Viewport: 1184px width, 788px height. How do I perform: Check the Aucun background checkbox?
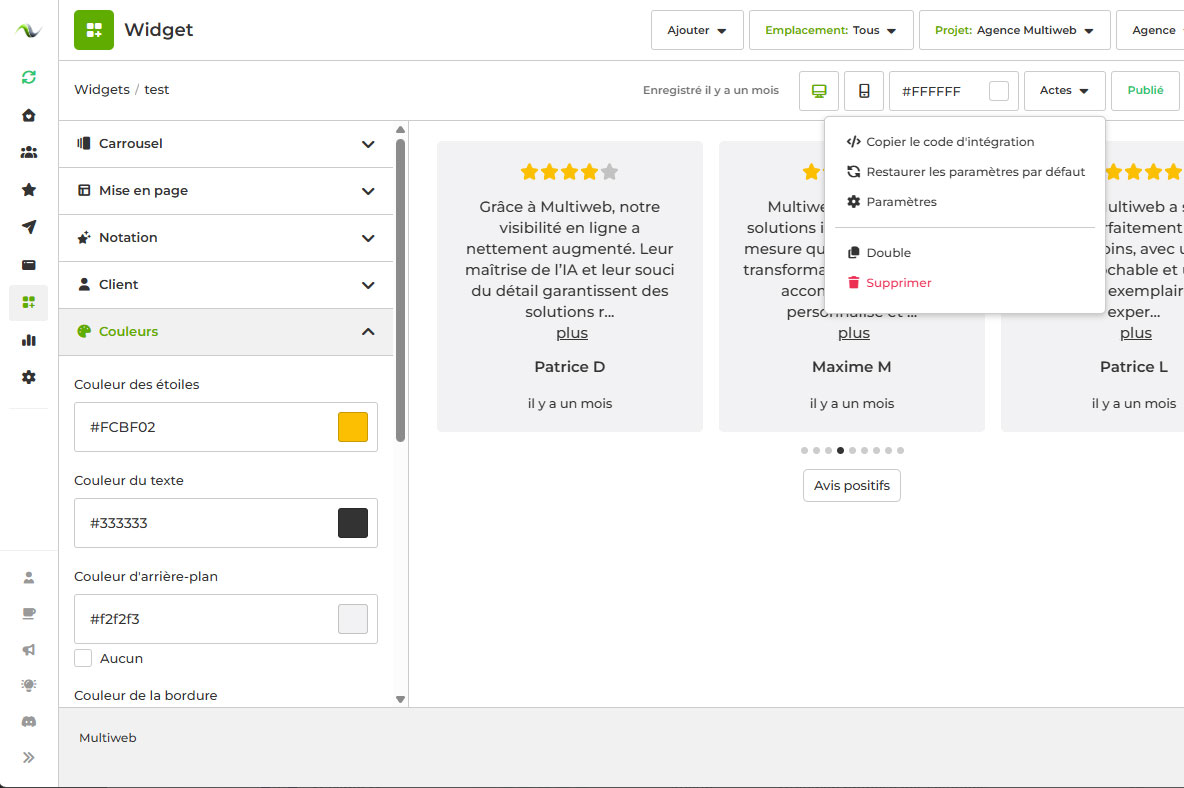84,658
